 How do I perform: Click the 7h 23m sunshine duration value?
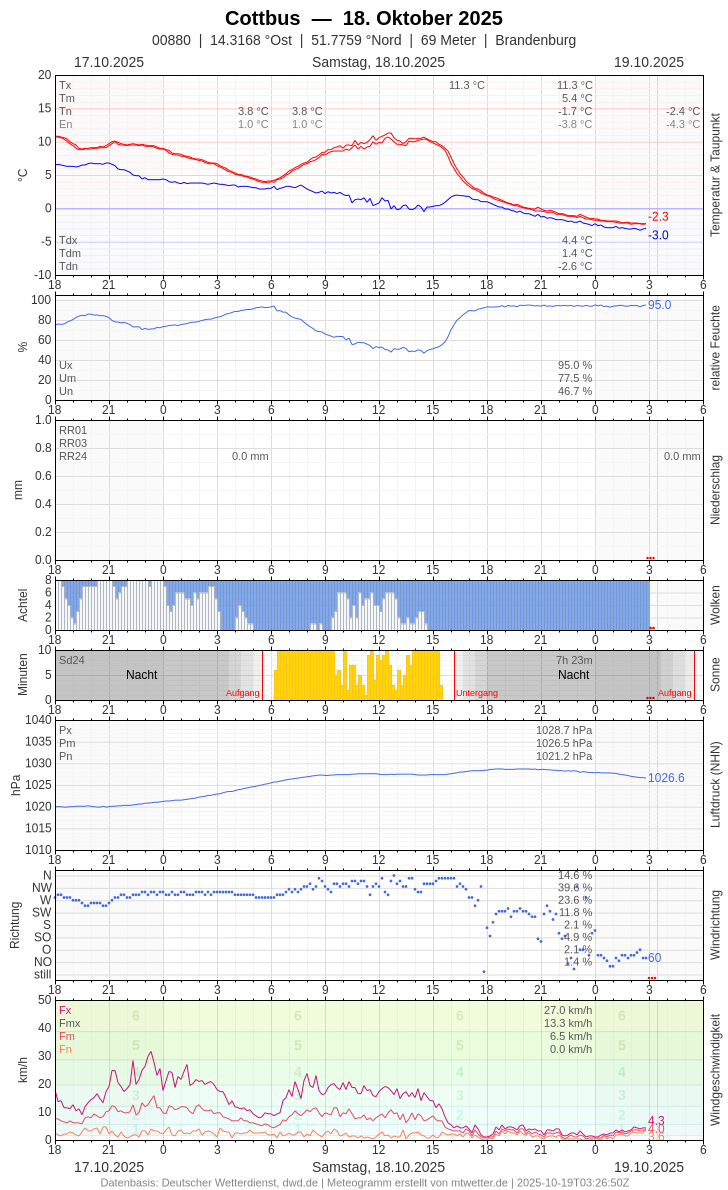point(574,660)
